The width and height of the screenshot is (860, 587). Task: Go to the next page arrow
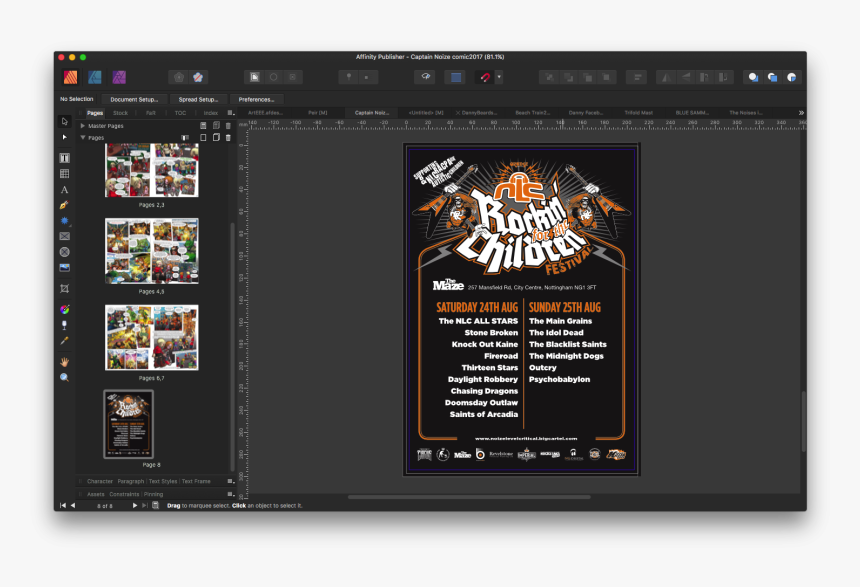tap(134, 505)
